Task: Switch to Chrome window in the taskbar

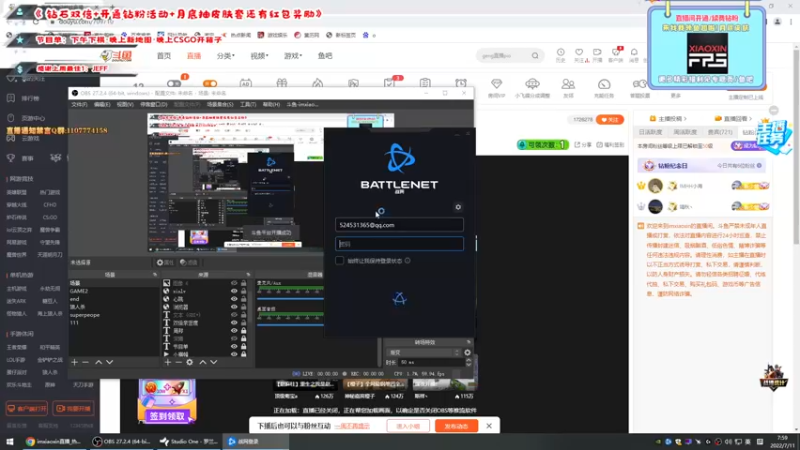Action: [x=53, y=441]
